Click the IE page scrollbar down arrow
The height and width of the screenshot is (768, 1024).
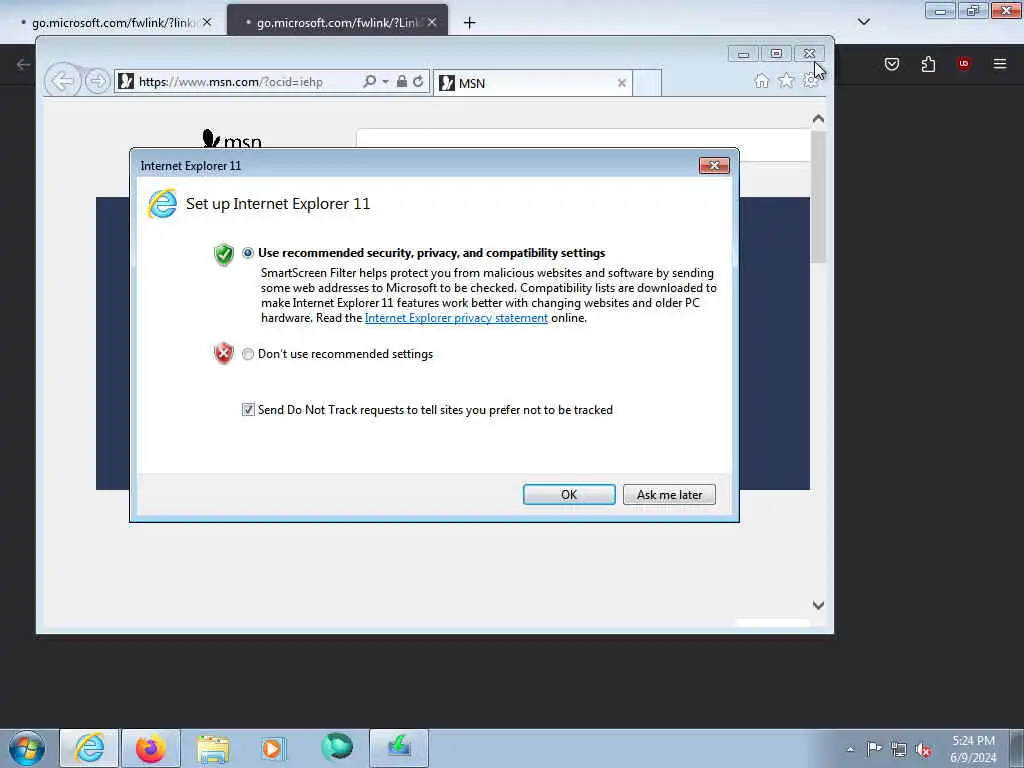click(x=818, y=605)
